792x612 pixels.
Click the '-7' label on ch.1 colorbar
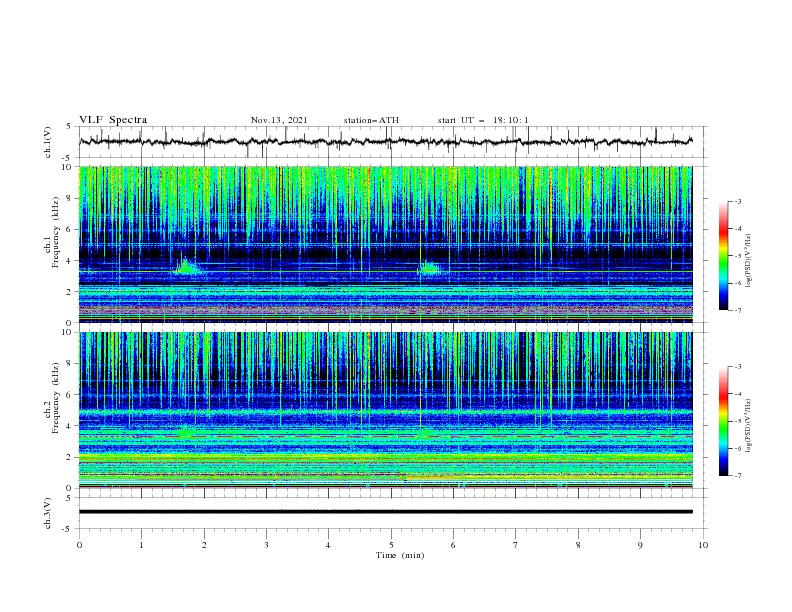click(x=737, y=311)
